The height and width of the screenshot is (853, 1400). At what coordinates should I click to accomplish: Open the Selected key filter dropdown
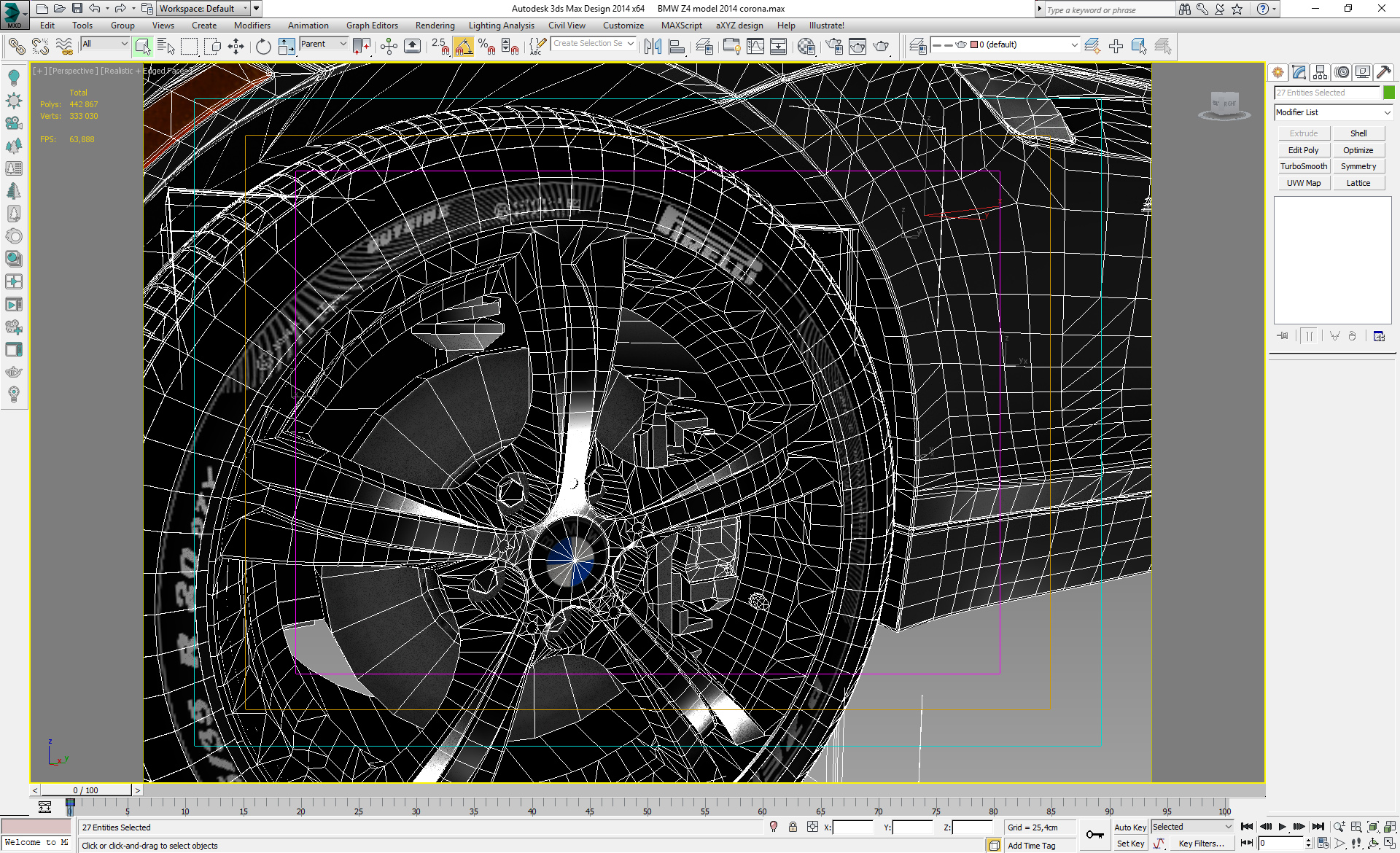click(1192, 827)
